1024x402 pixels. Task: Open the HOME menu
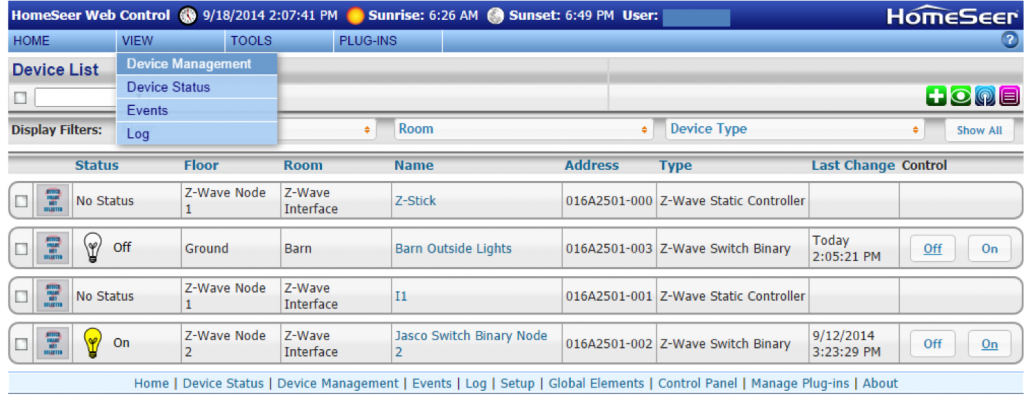[x=31, y=41]
